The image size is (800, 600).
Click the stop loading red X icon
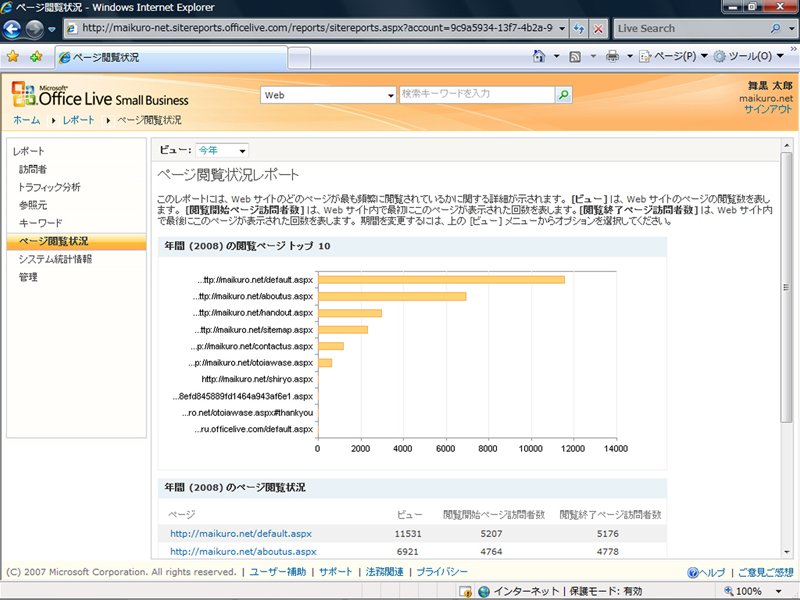598,29
